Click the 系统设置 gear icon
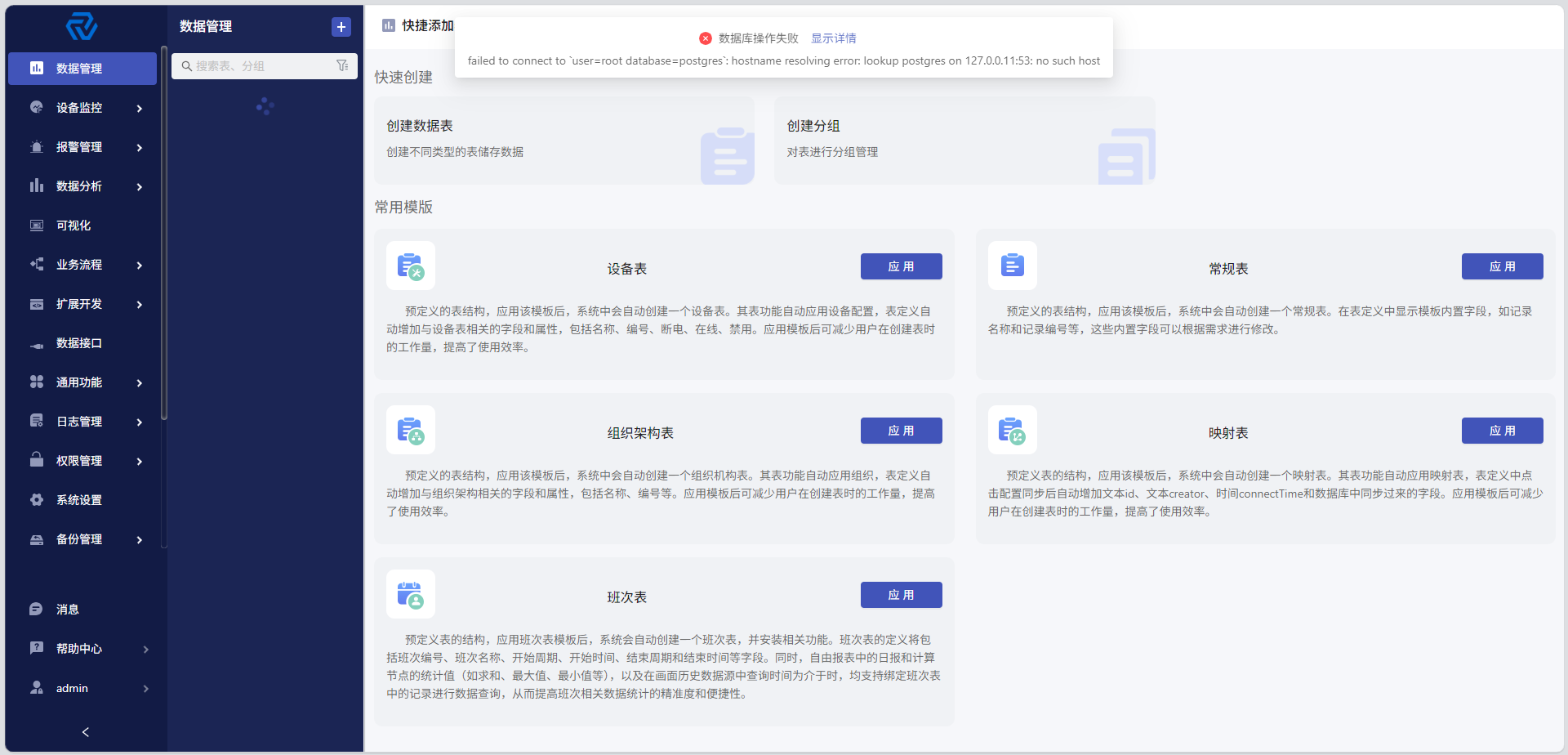1568x755 pixels. tap(37, 499)
